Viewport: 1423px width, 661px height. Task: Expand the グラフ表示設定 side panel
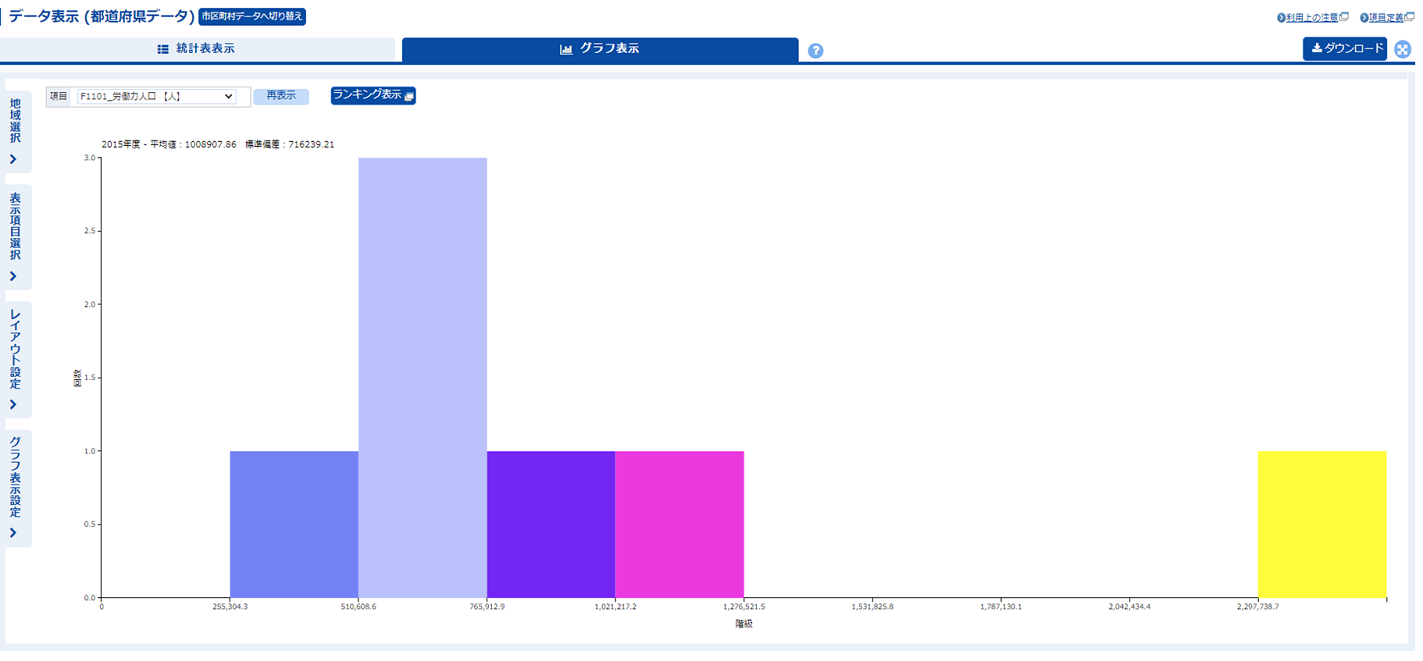coord(16,489)
